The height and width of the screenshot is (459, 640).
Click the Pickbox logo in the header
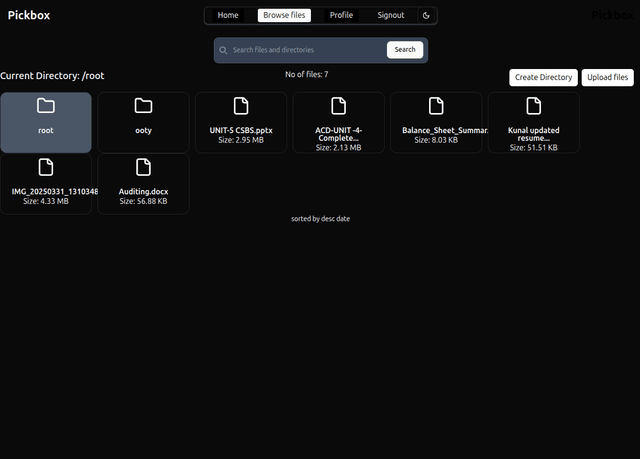[x=29, y=15]
